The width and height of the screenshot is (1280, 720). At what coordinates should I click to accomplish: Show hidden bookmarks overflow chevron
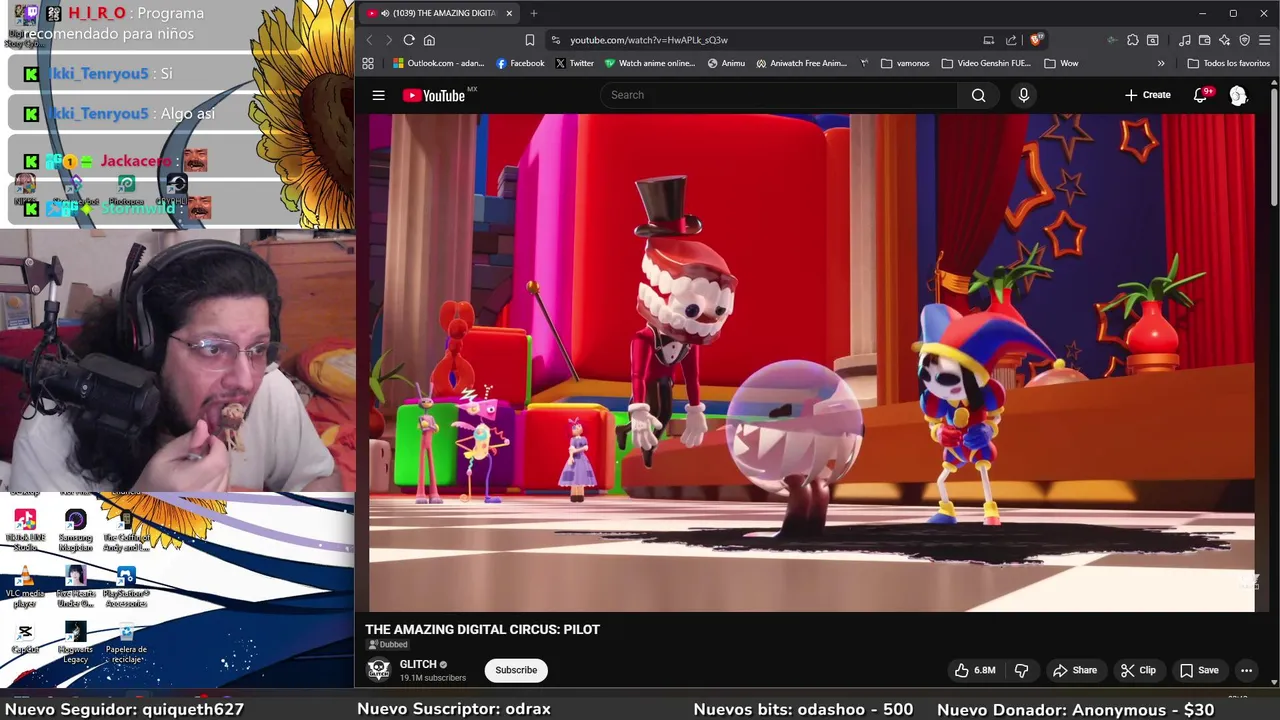pos(1161,63)
